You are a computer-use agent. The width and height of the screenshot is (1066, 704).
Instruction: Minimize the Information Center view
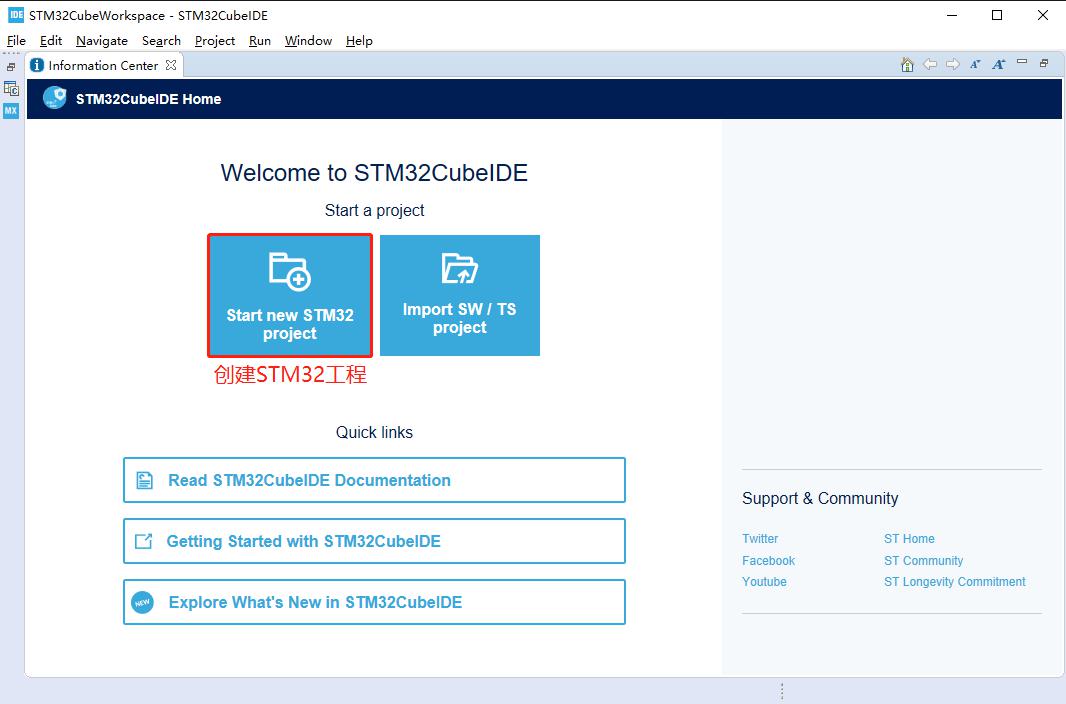(x=1022, y=62)
